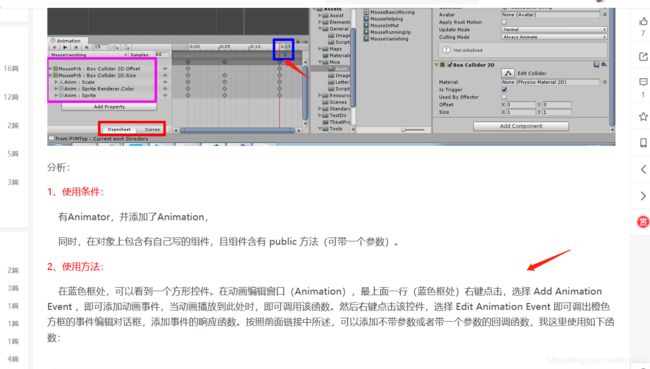Collapse the Box Collider 2D component foldout
Viewport: 650px width, 369px height.
coord(437,65)
